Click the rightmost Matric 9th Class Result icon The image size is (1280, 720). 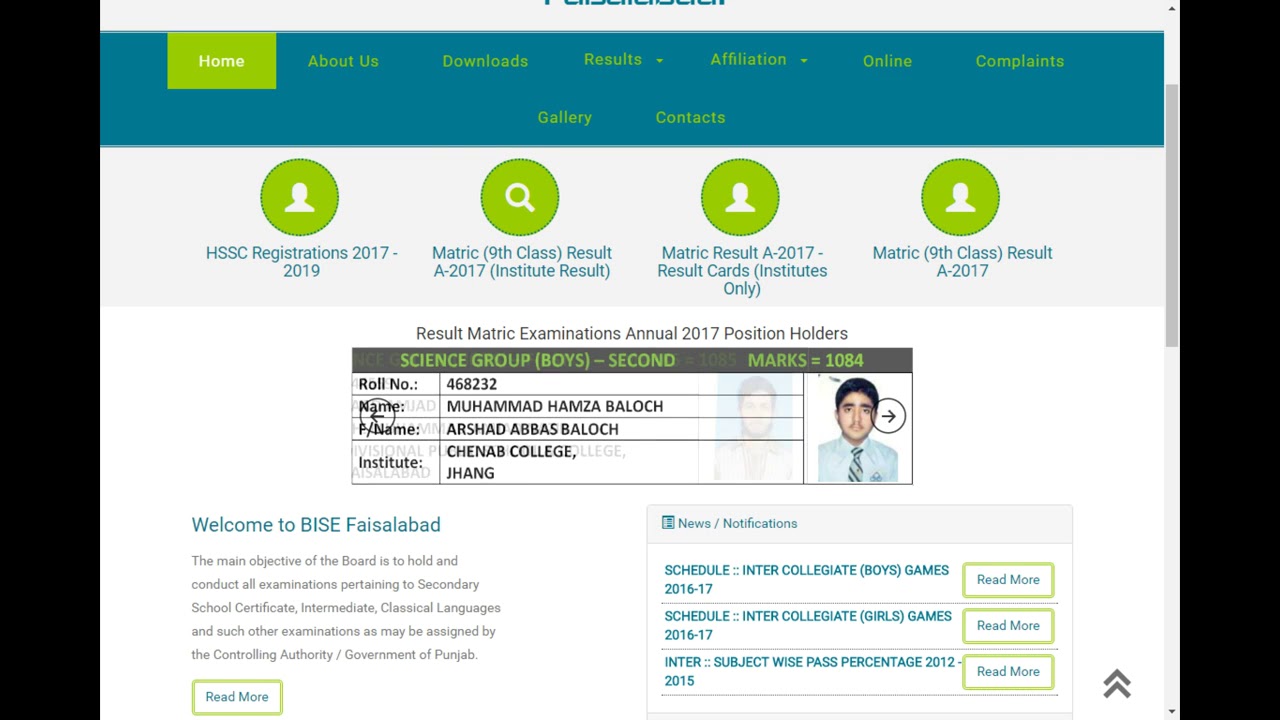click(960, 197)
